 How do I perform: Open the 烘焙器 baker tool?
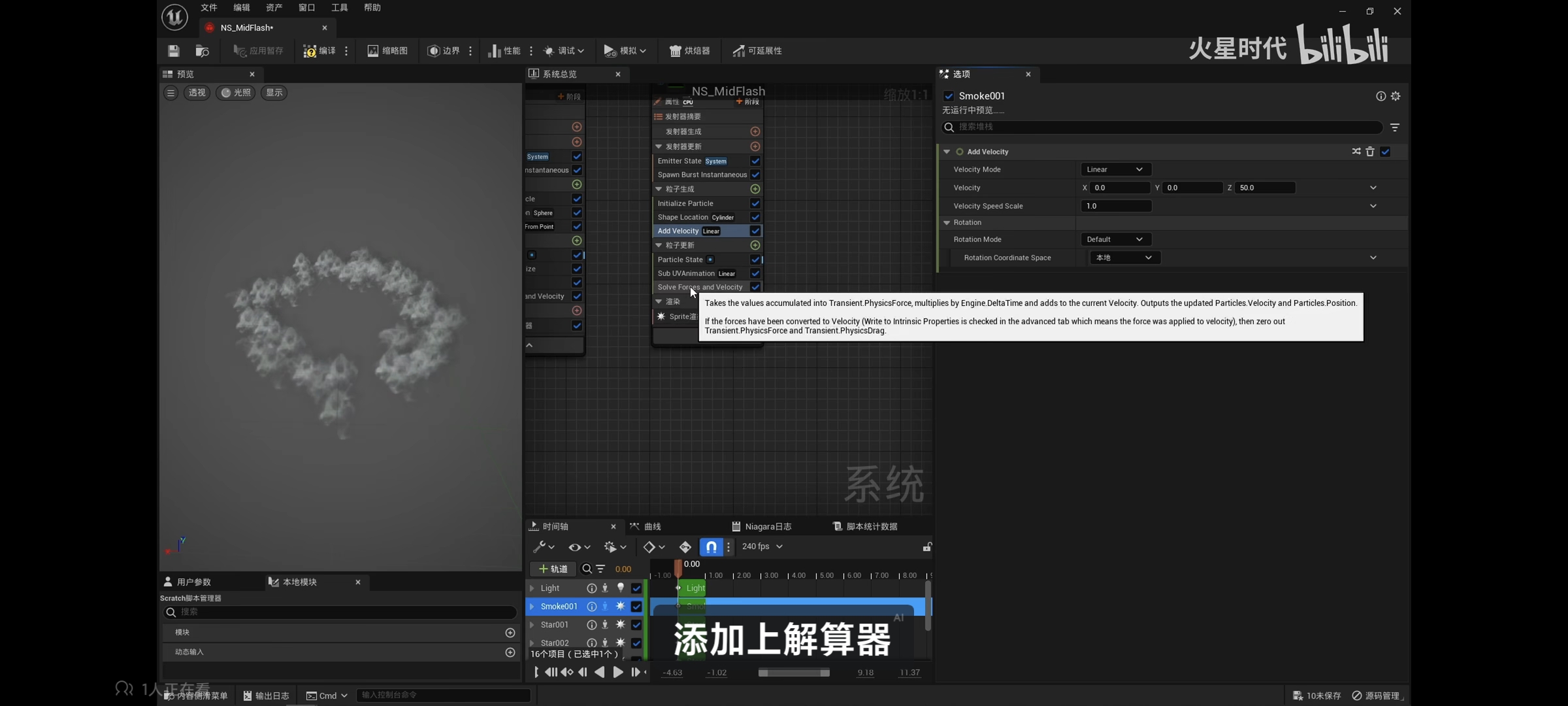point(689,51)
